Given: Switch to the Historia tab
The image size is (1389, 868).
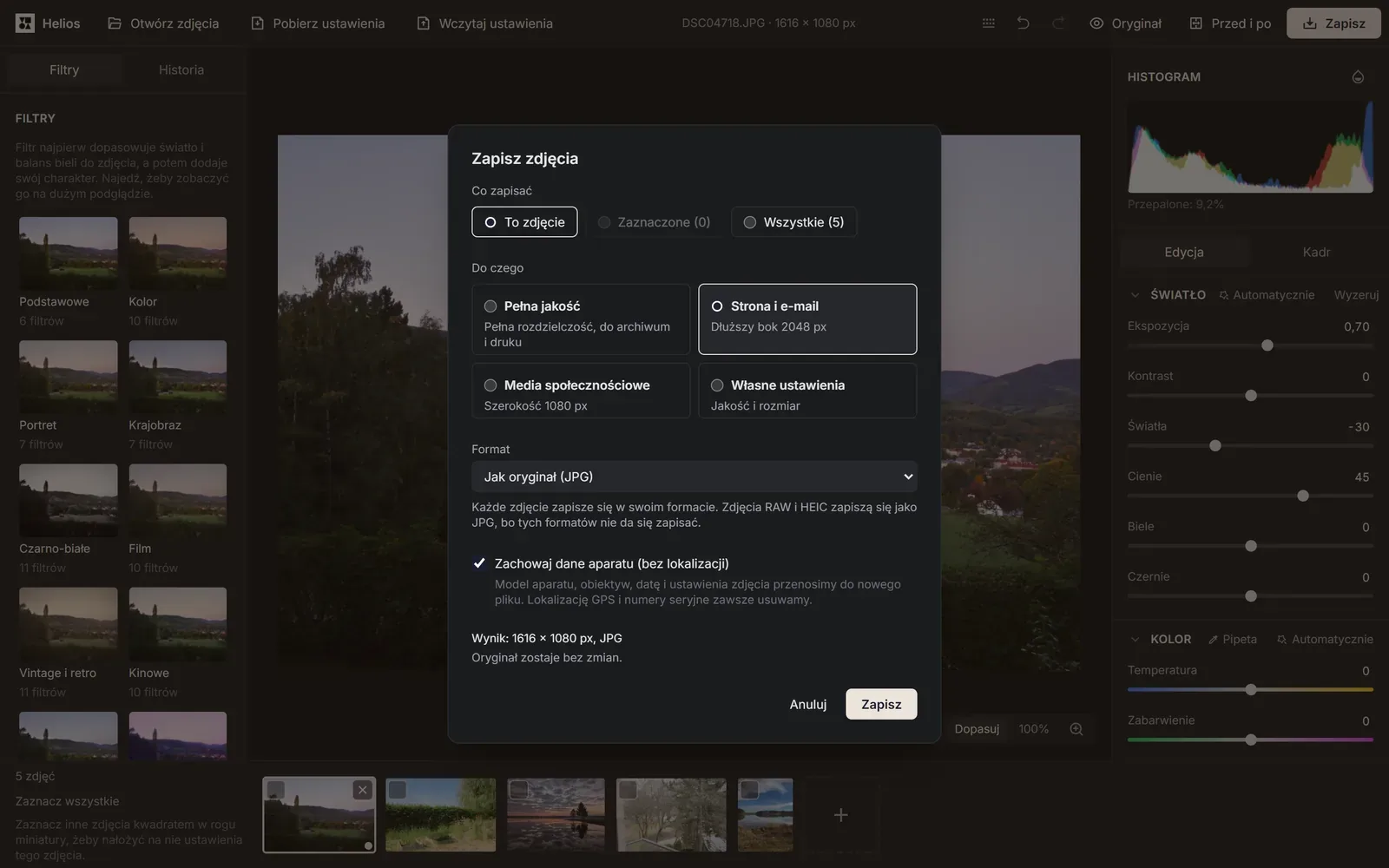Looking at the screenshot, I should point(181,70).
